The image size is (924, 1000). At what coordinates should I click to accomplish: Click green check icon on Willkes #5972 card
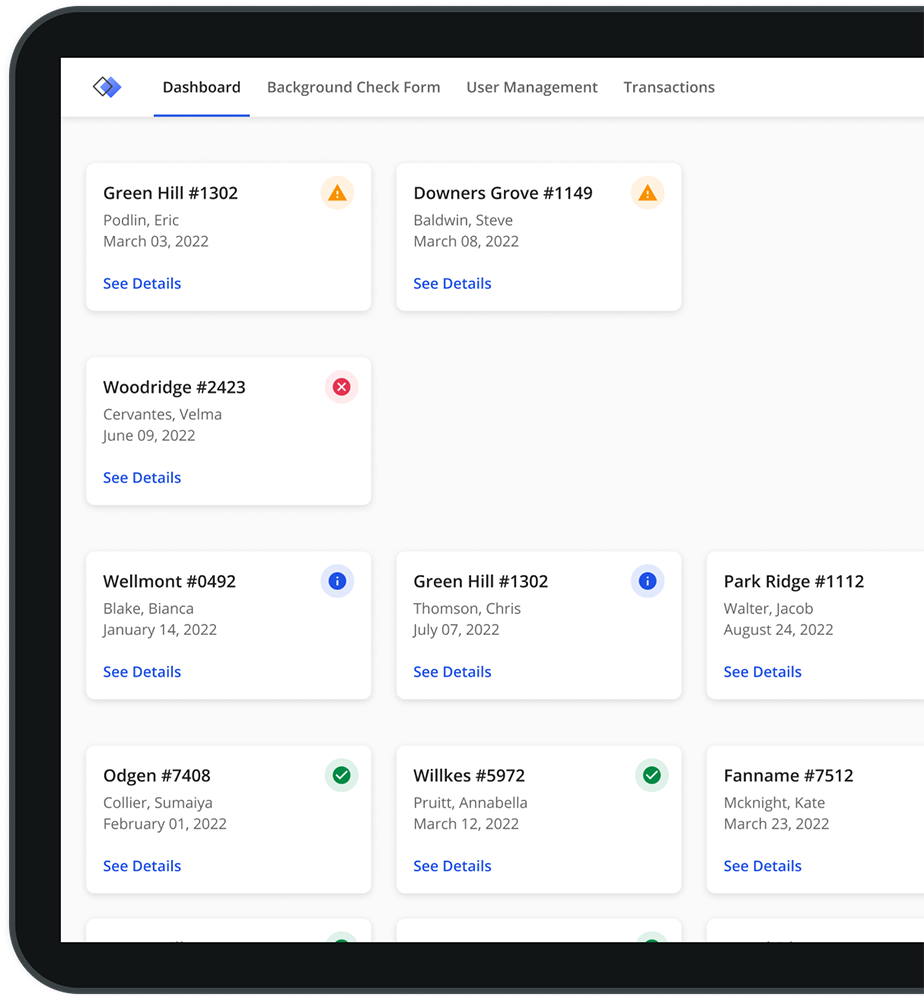coord(652,776)
